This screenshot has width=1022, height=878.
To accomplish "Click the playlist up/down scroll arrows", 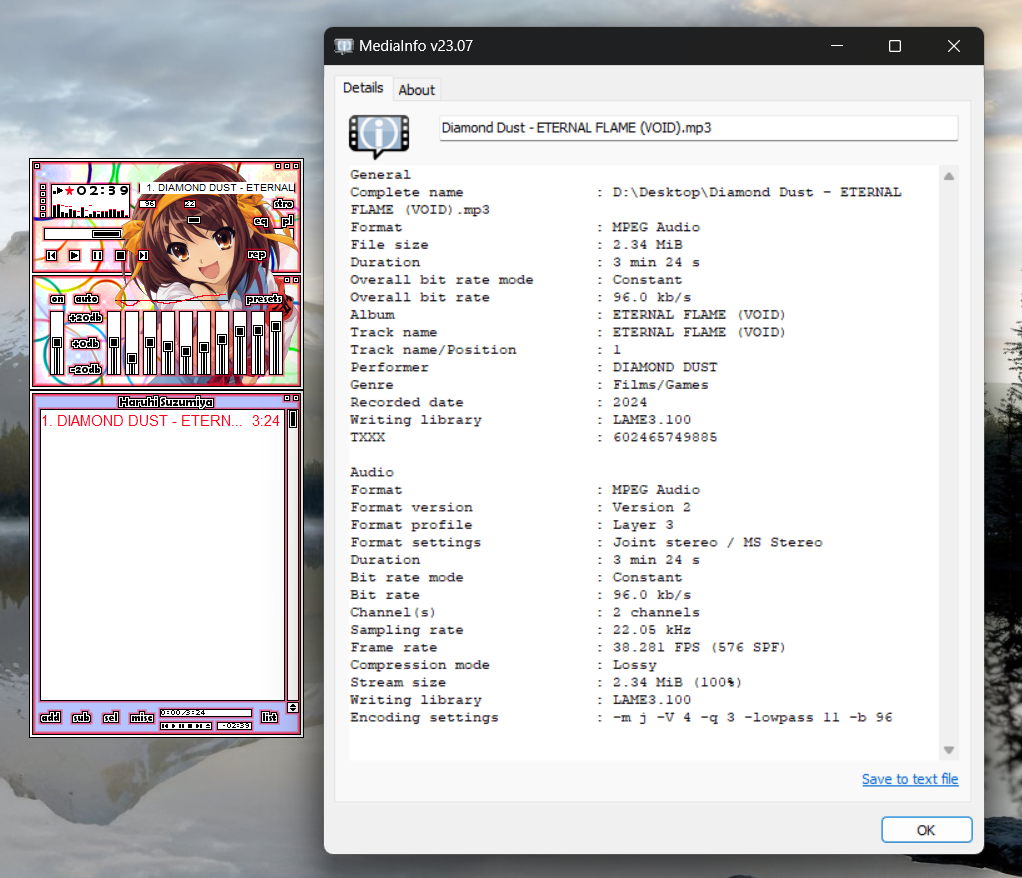I will (x=293, y=707).
